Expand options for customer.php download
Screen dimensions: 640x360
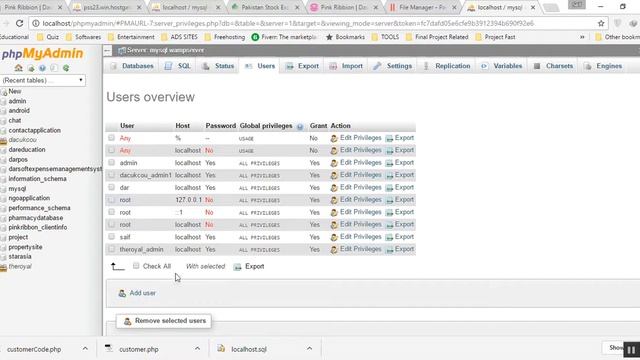click(x=197, y=349)
